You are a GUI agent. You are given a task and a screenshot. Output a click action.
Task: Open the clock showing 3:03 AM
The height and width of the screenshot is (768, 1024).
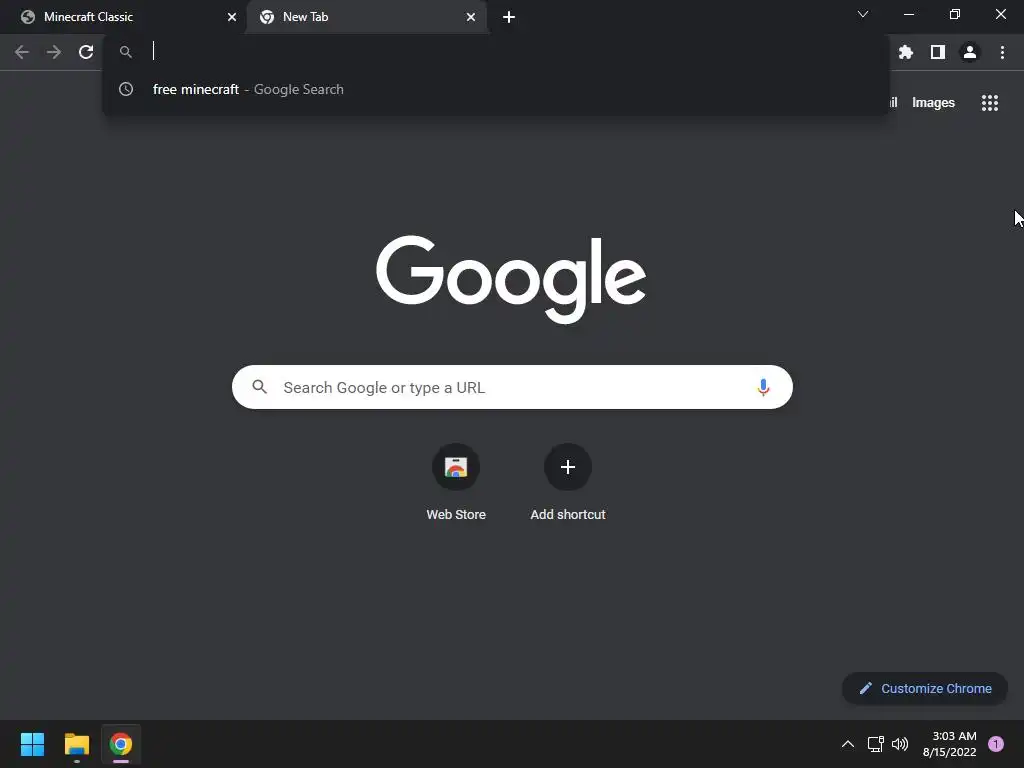[x=950, y=744]
